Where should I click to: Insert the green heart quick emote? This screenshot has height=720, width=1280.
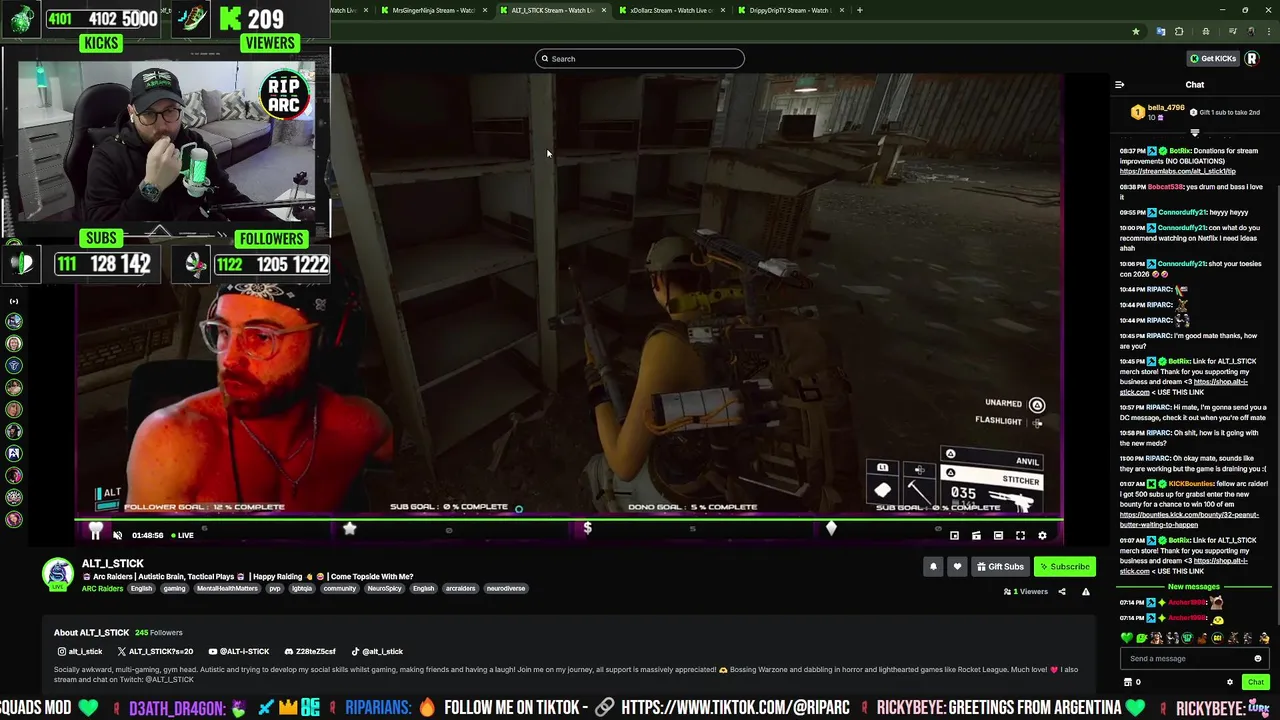pyautogui.click(x=1127, y=638)
